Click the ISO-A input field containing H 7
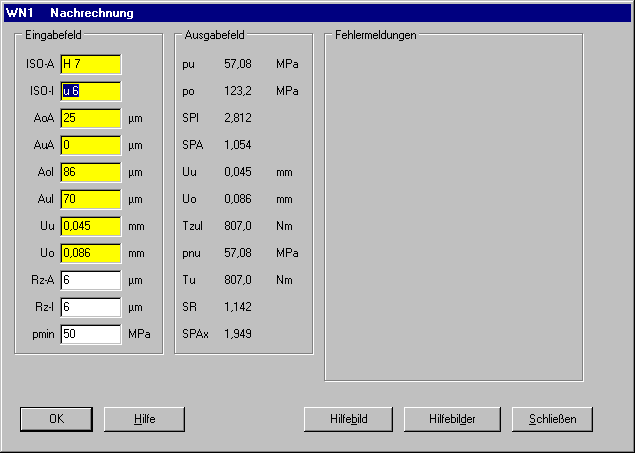Image resolution: width=635 pixels, height=453 pixels. tap(90, 64)
